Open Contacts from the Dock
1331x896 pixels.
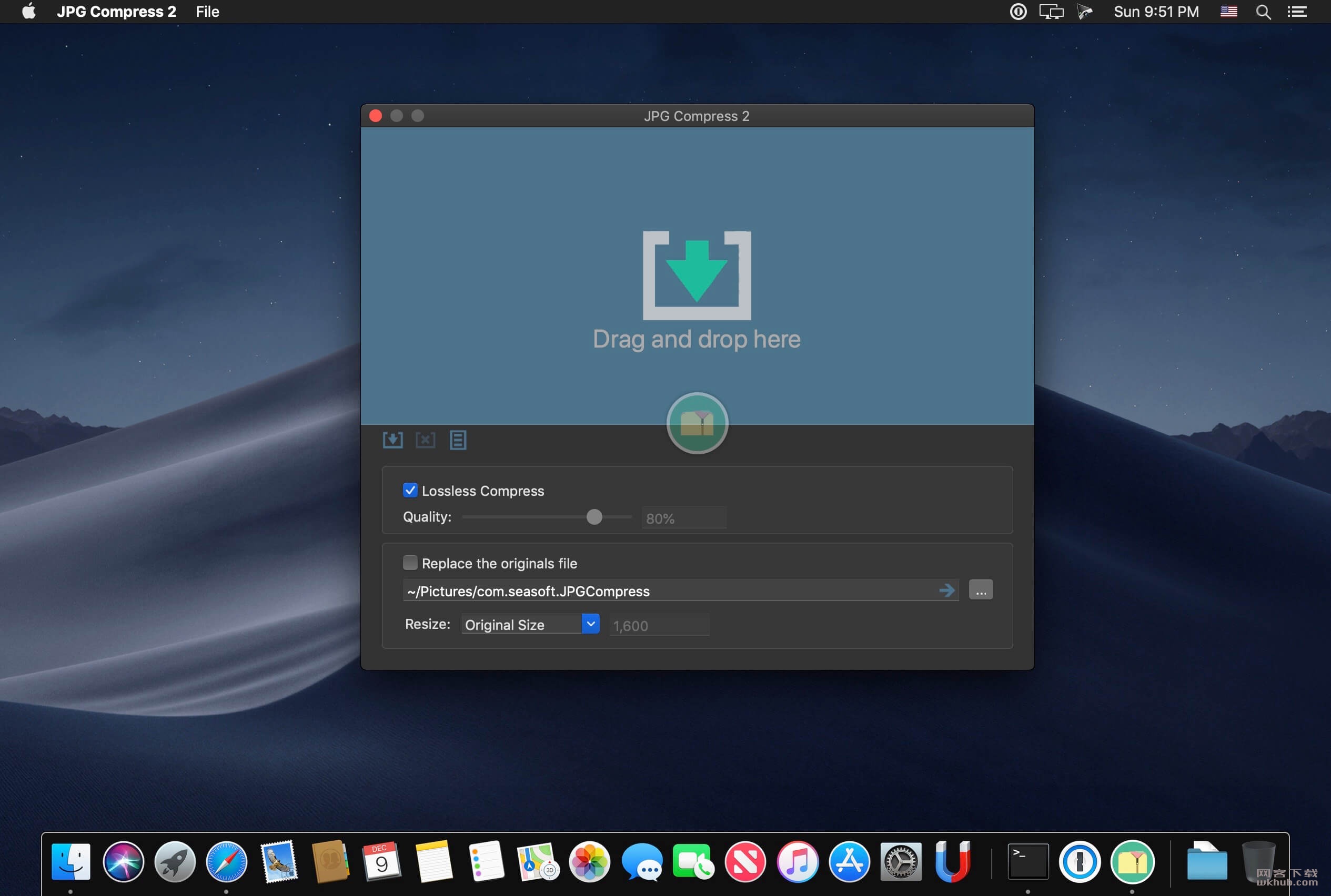(x=330, y=861)
